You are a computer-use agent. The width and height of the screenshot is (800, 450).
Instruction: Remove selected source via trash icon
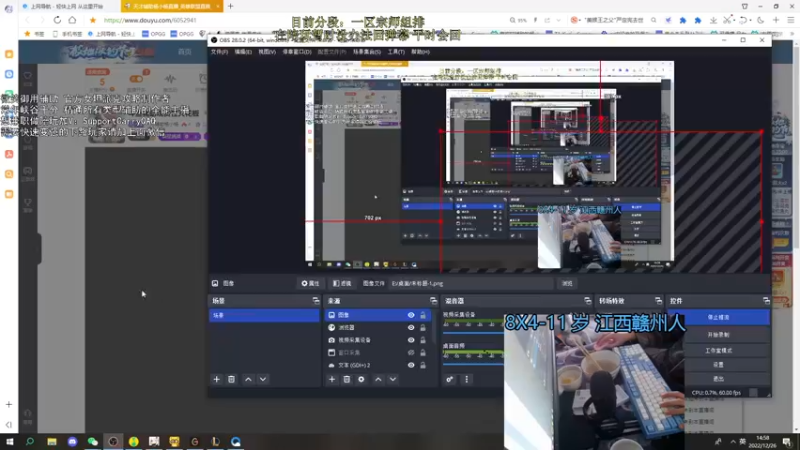[x=346, y=380]
